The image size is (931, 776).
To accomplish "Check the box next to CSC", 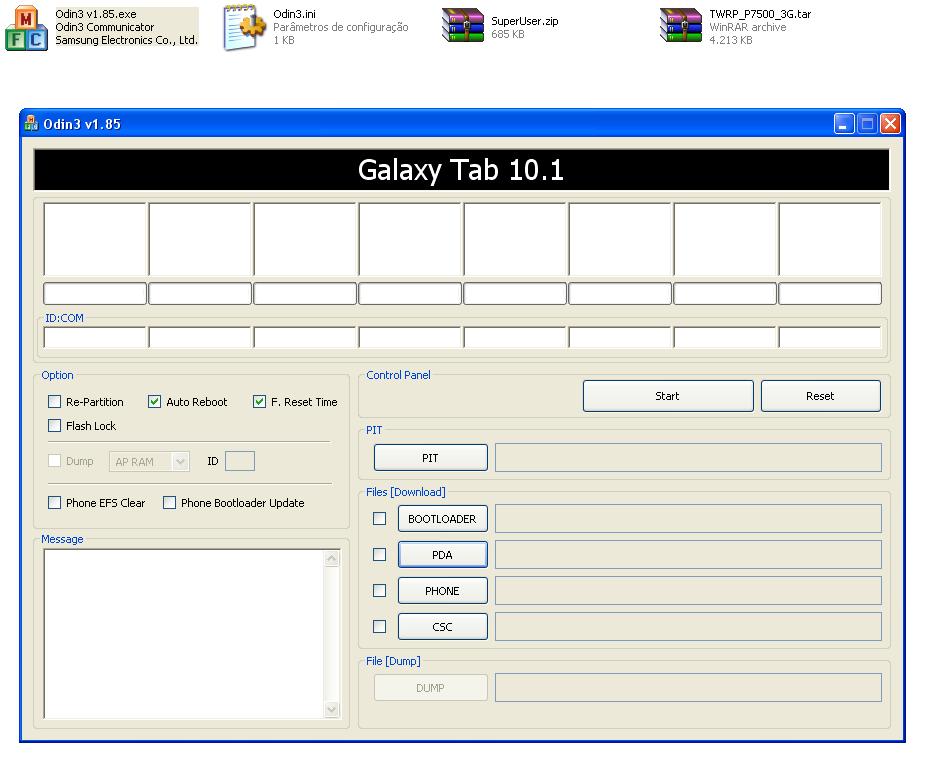I will coord(379,626).
